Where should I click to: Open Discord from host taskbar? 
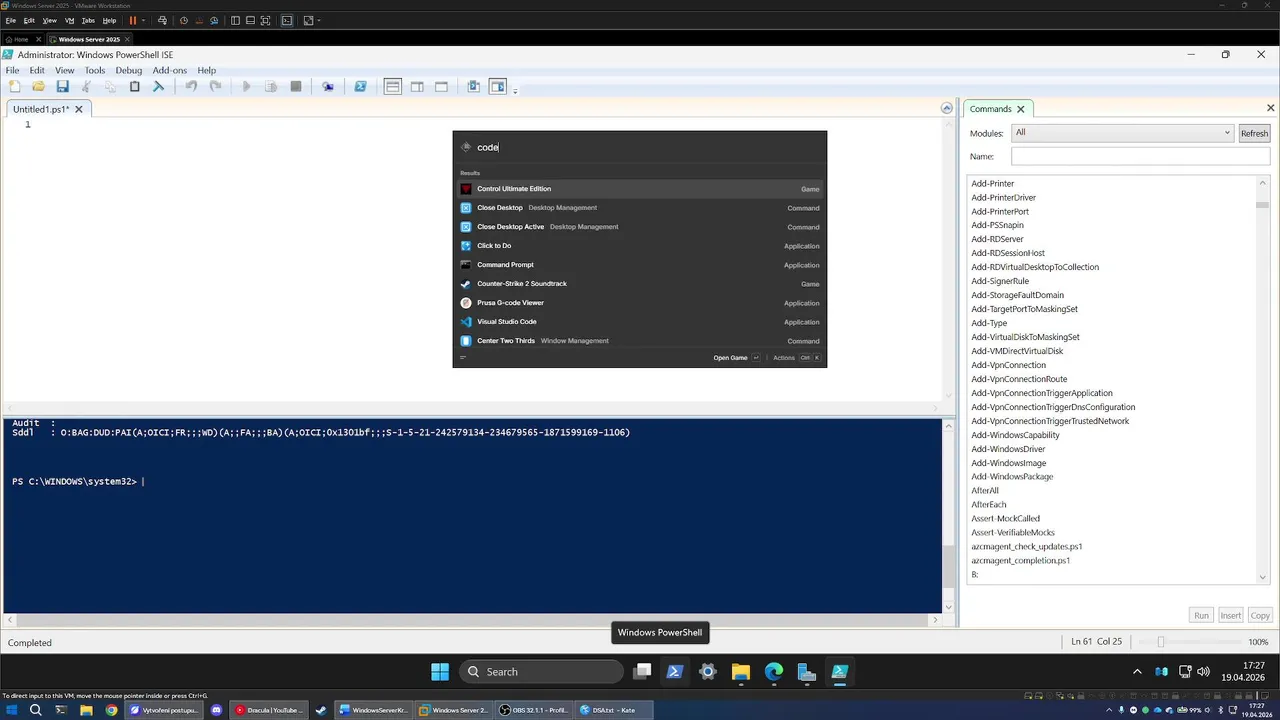[216, 710]
